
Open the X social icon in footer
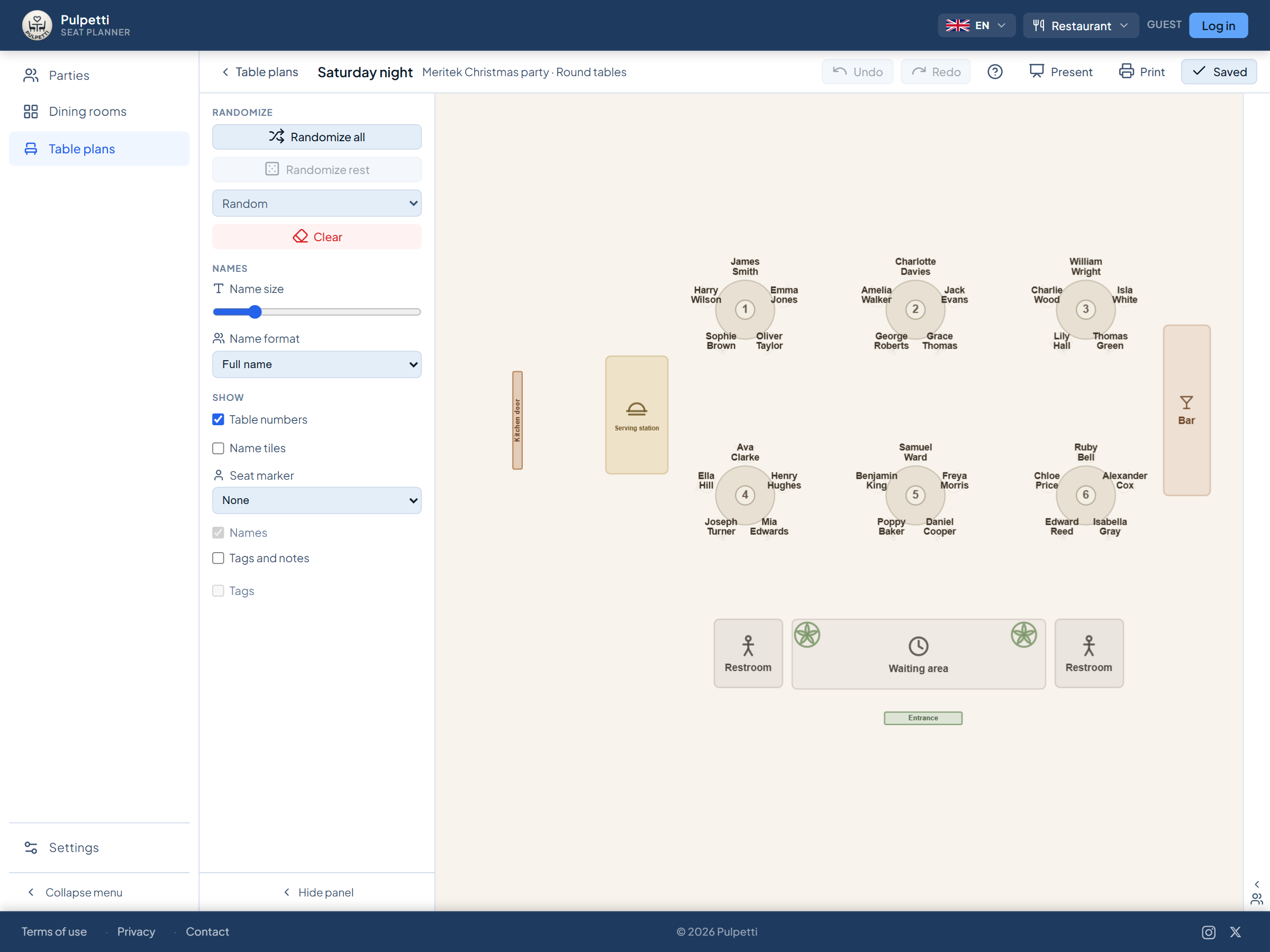coord(1236,932)
